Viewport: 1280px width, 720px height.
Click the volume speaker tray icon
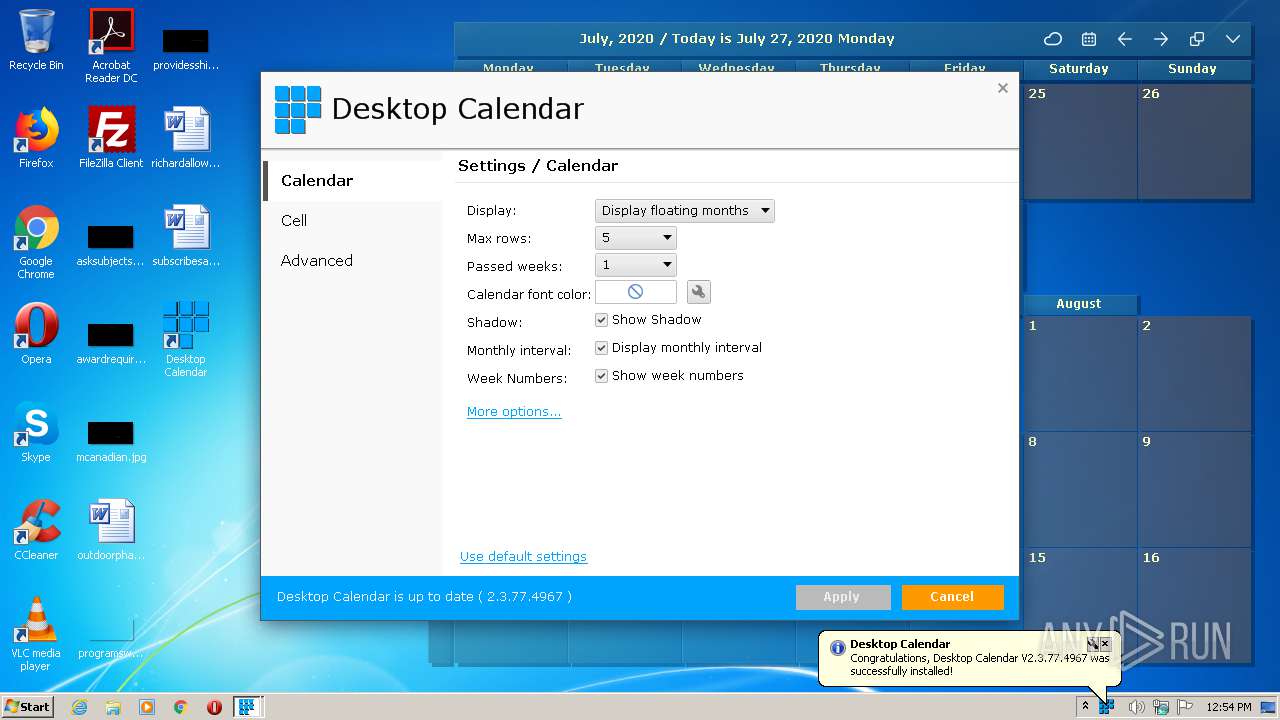1136,707
